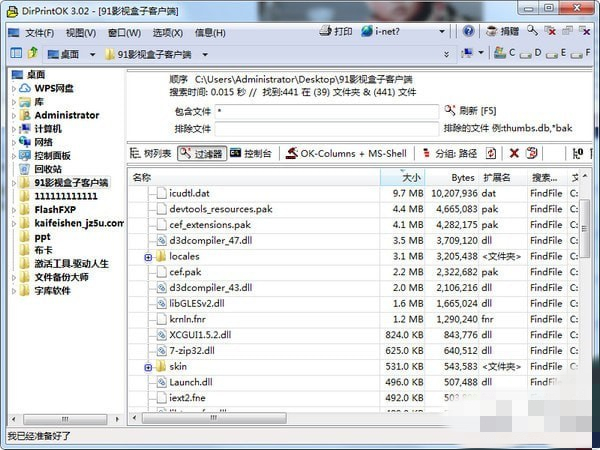Screen dimensions: 600x450
Task: Sort by the Bytes column header
Action: click(452, 177)
